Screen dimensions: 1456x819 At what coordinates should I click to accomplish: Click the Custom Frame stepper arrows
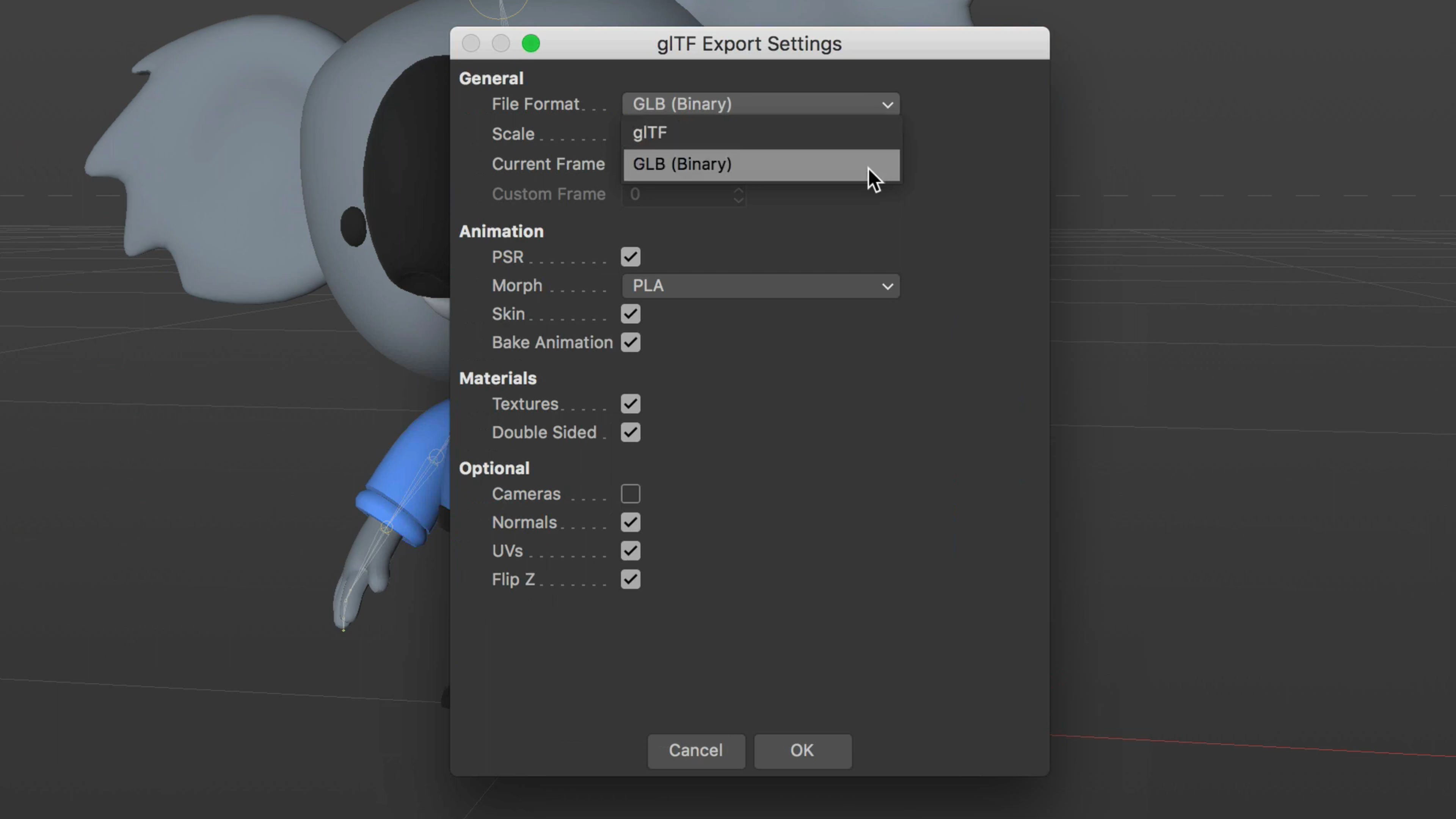738,195
